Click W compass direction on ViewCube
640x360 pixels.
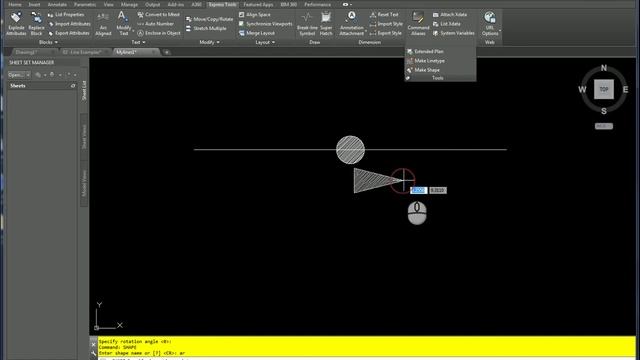pos(582,89)
